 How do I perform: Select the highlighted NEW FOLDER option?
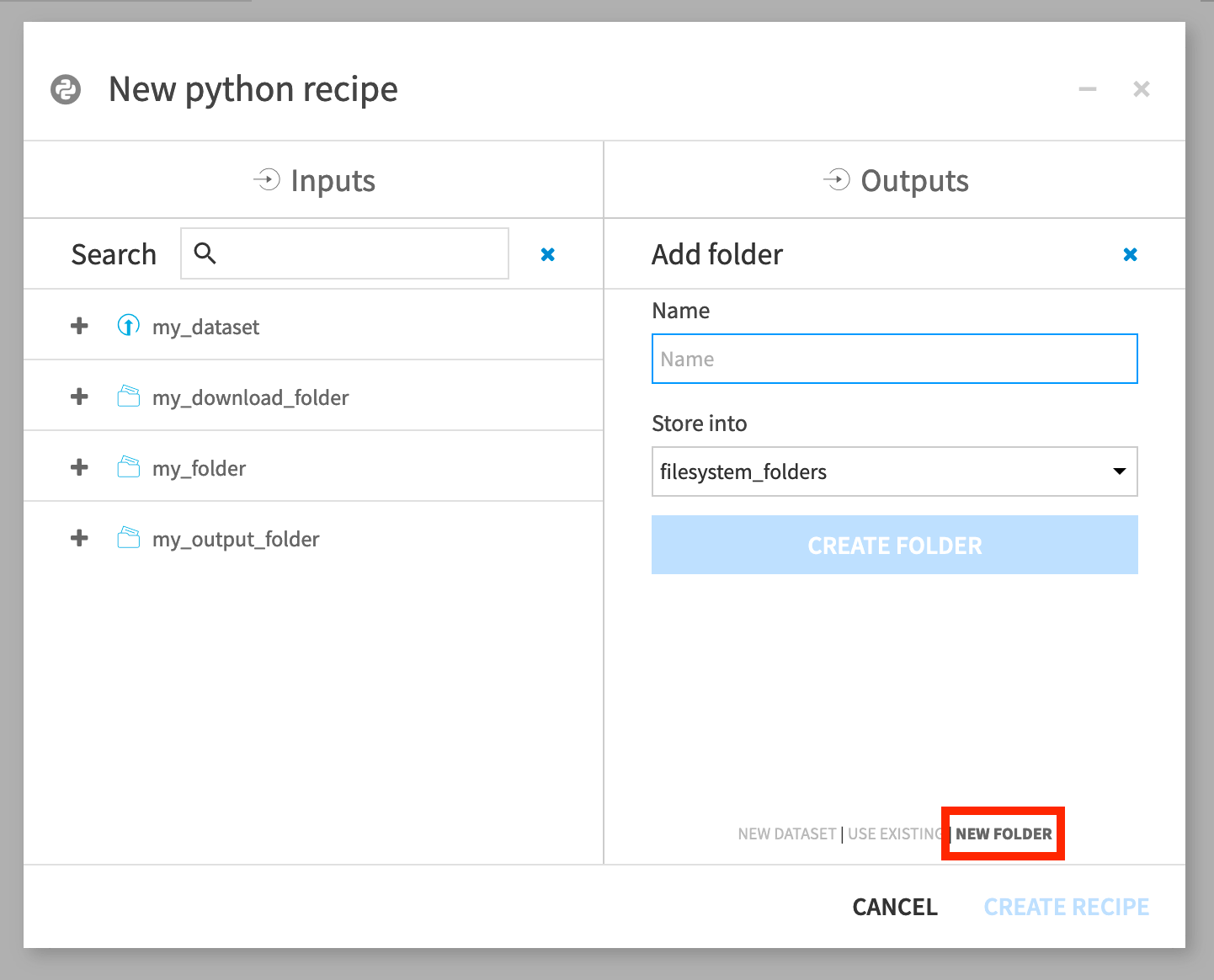[x=1003, y=834]
